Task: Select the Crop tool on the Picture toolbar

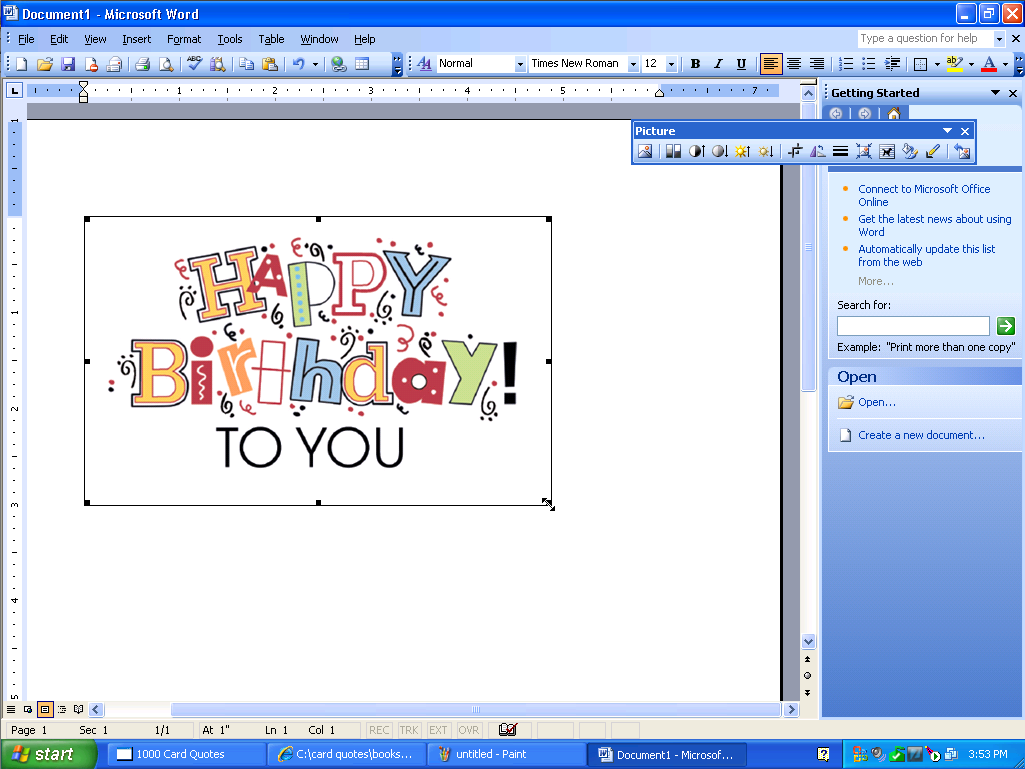Action: tap(793, 151)
